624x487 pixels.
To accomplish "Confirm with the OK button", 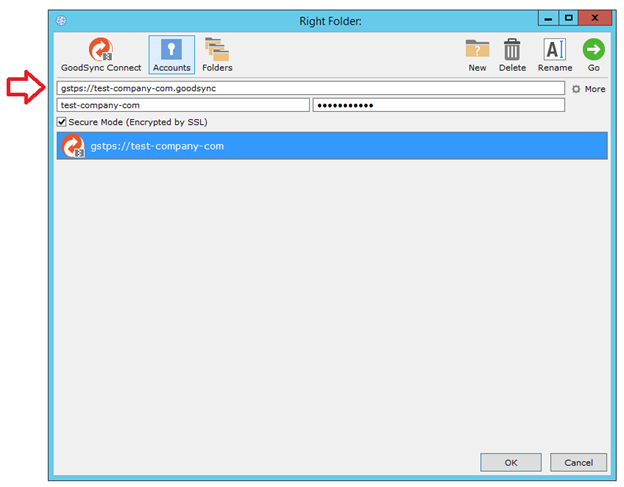I will click(x=510, y=462).
